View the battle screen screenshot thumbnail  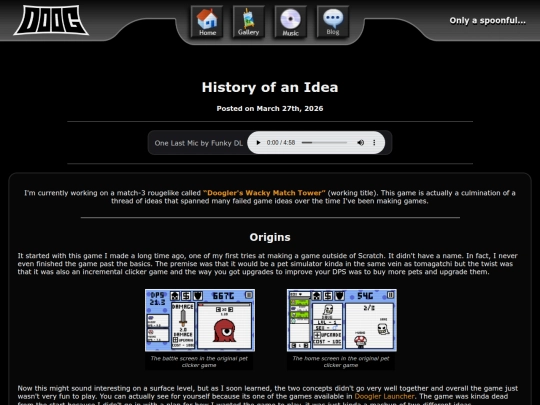coord(200,320)
